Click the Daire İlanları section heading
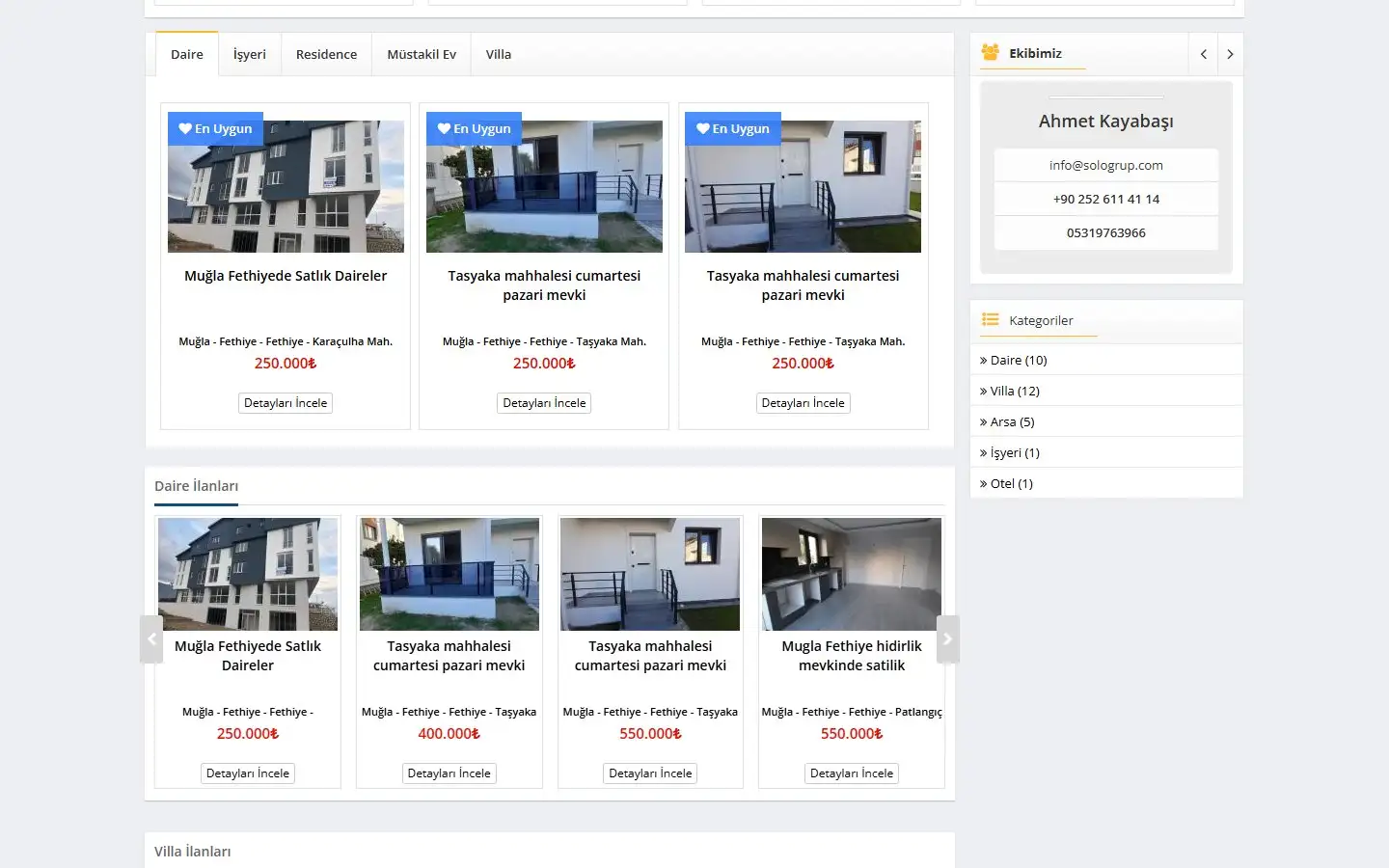This screenshot has height=868, width=1389. [197, 486]
